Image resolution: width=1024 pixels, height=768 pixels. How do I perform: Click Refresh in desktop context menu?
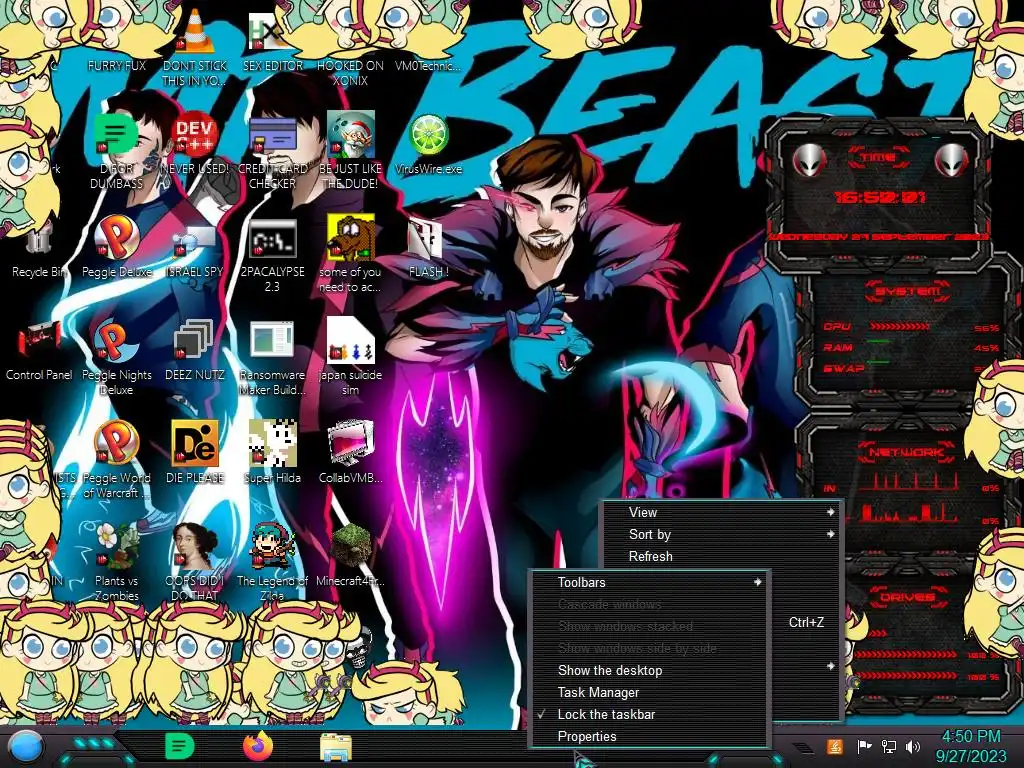722,556
